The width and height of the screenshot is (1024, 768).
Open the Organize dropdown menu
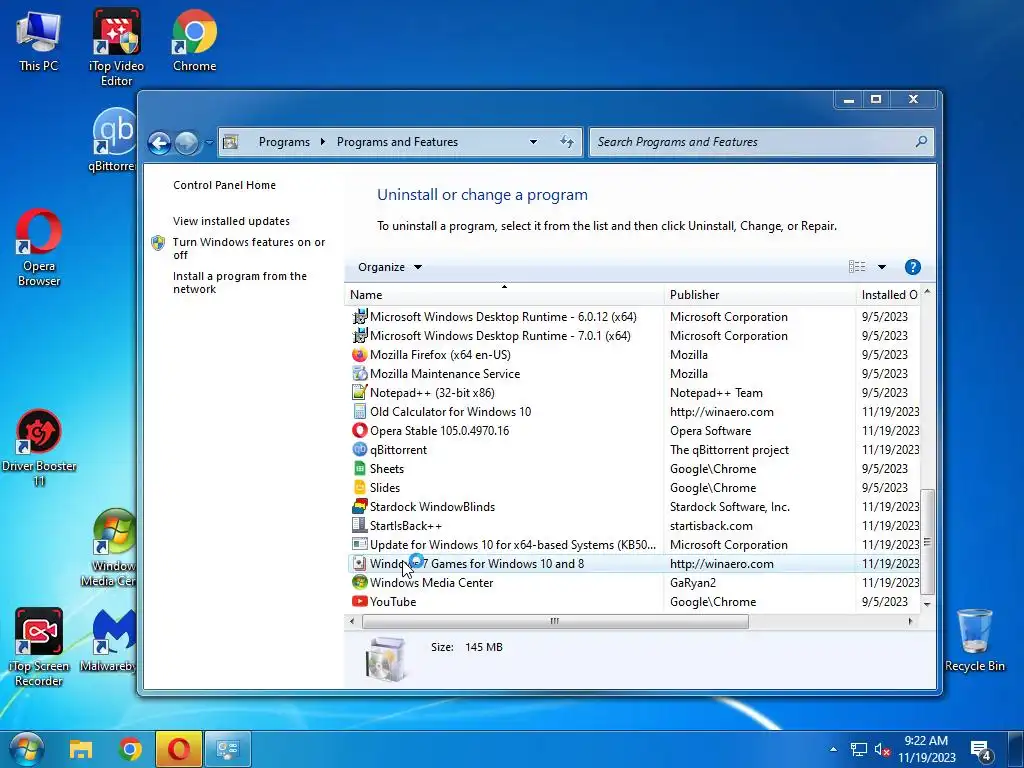click(389, 267)
